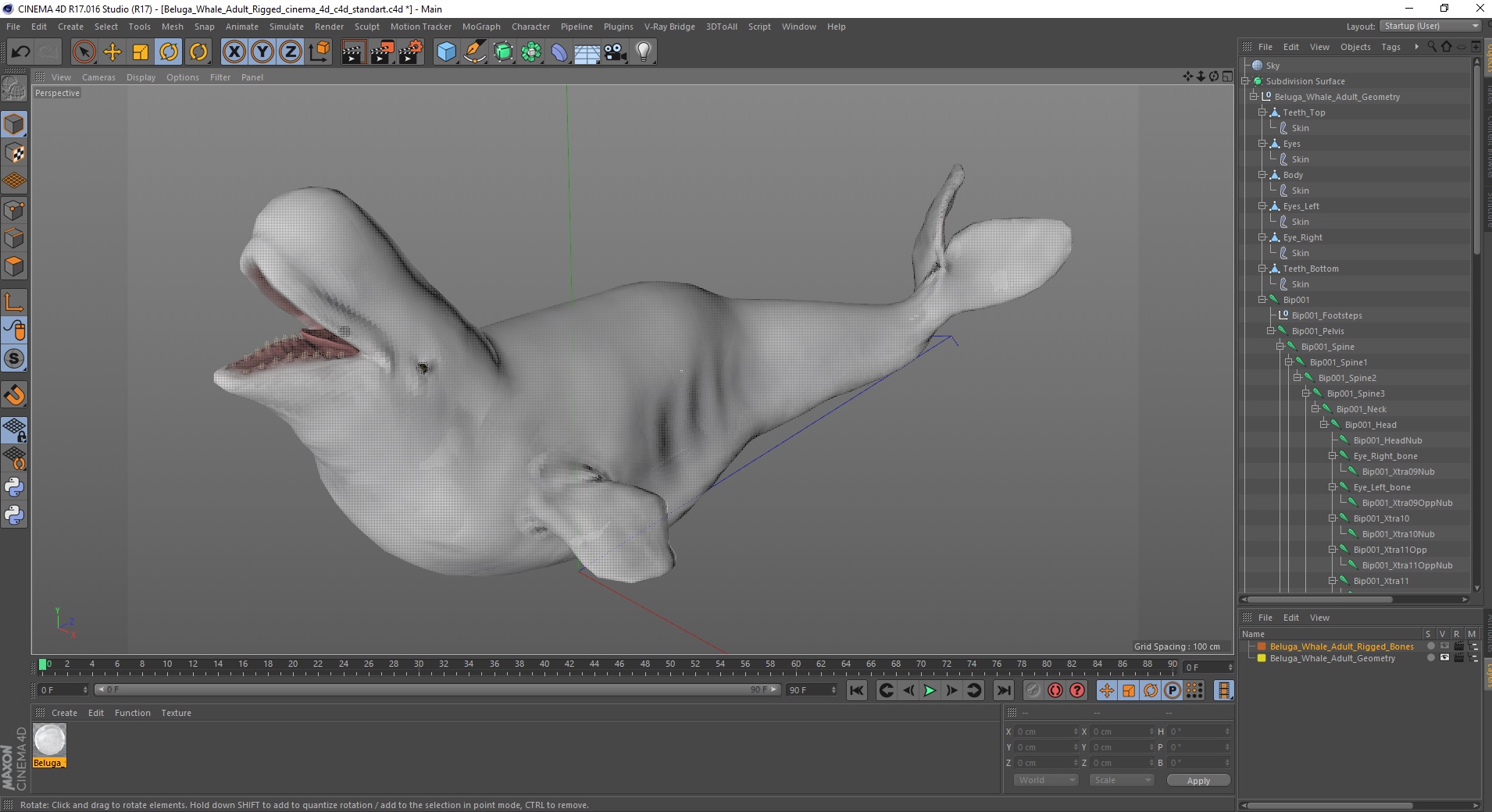Toggle Position keyframe recording

1107,690
